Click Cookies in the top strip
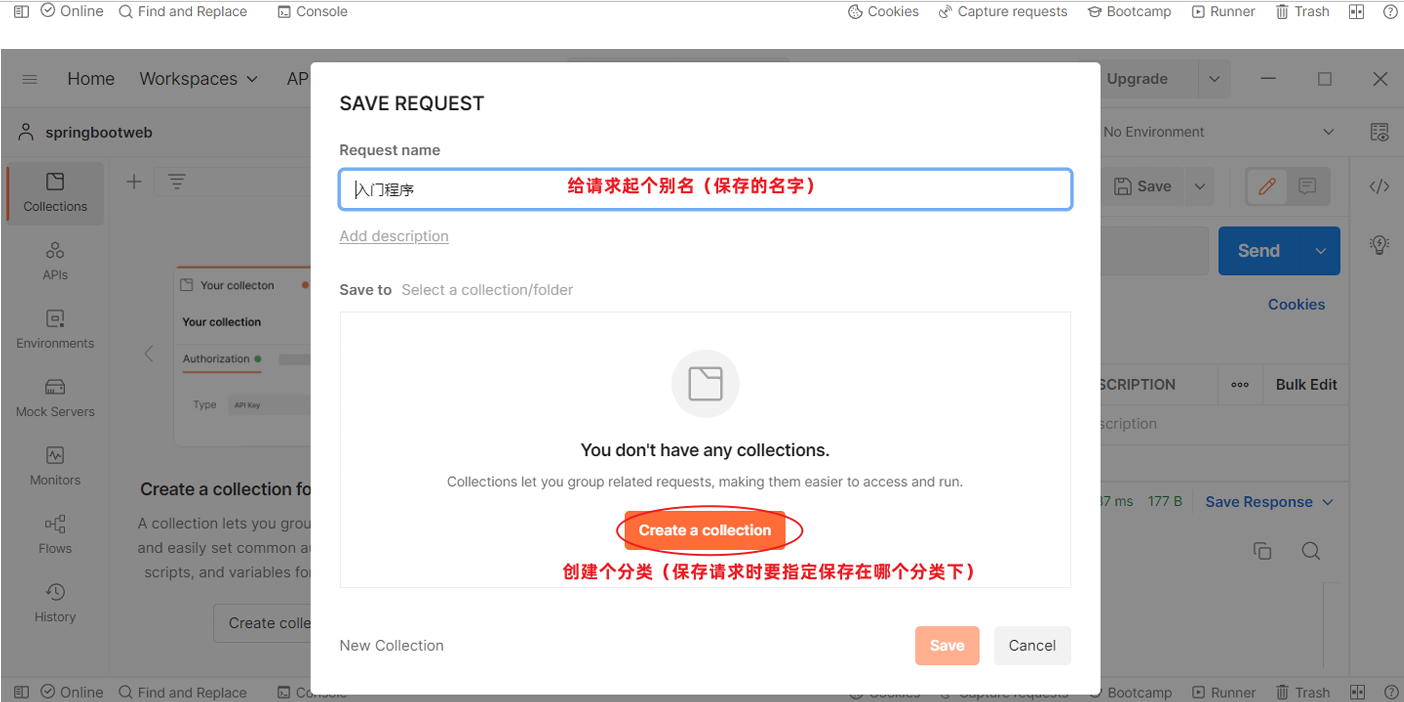Viewport: 1404px width, 702px height. pos(883,12)
